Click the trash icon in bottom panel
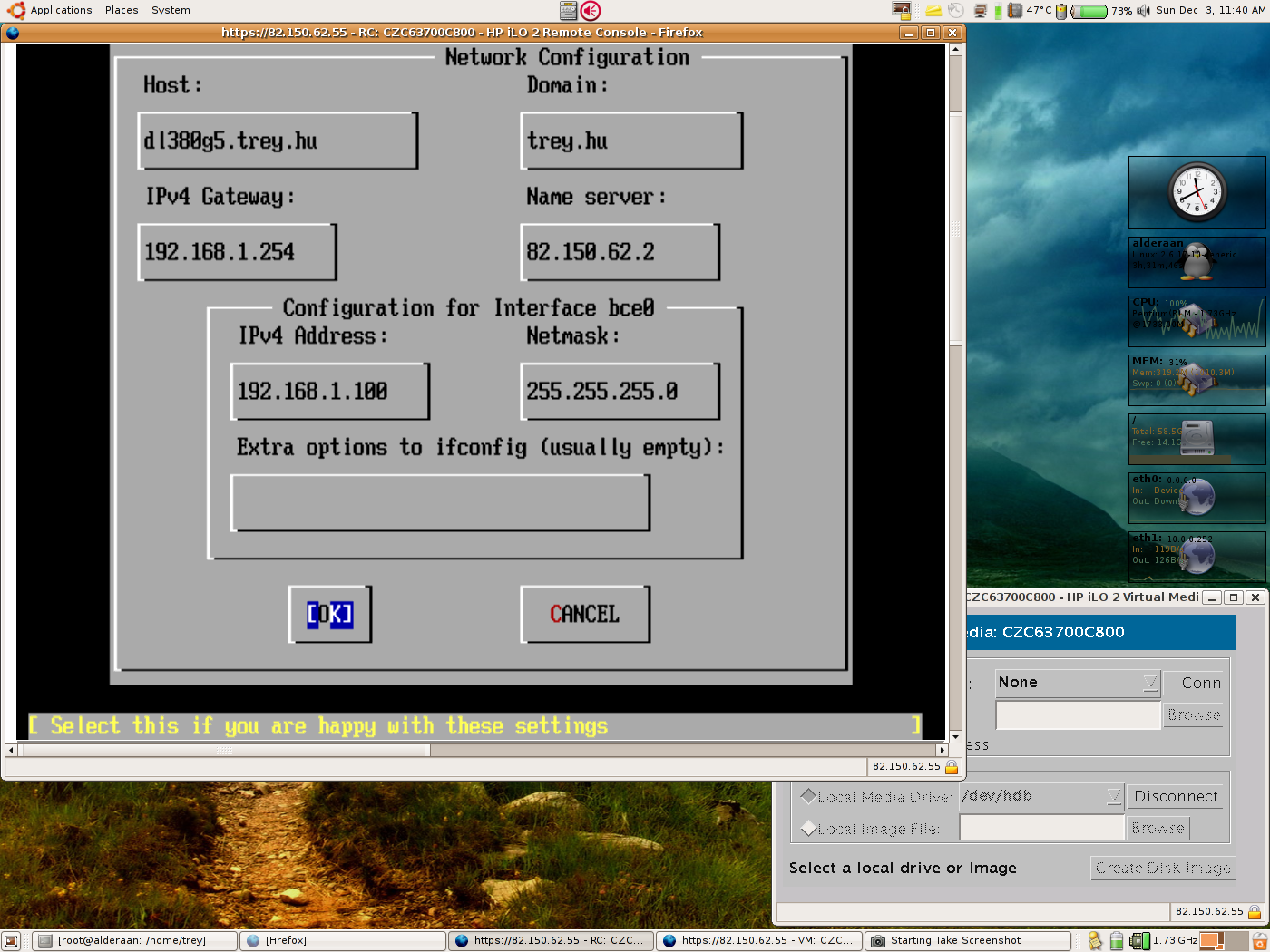 click(x=1259, y=941)
